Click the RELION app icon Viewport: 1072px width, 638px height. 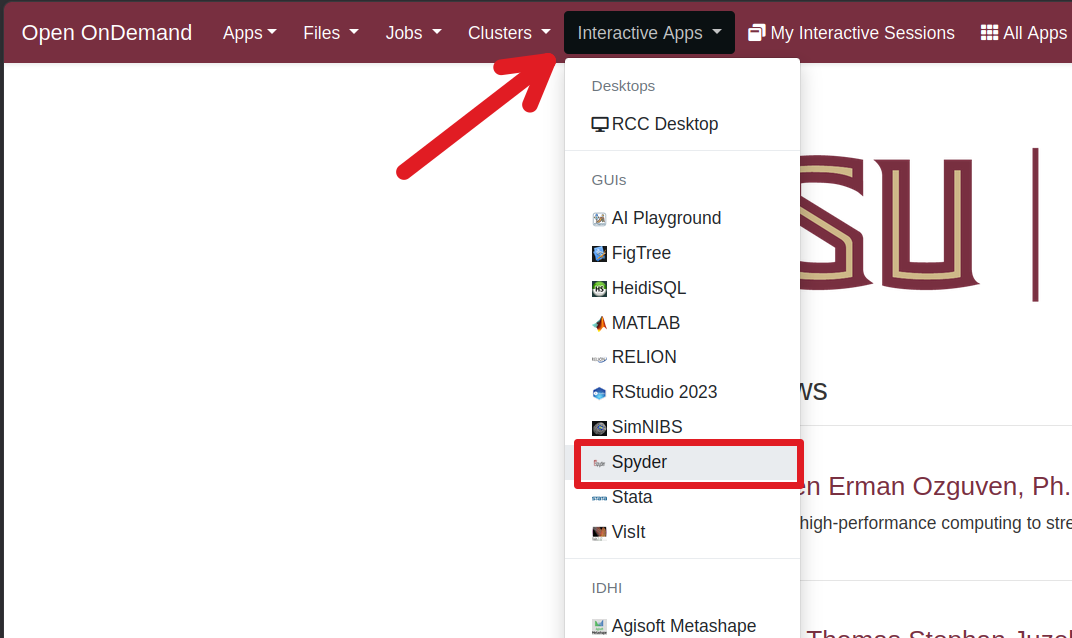coord(599,358)
